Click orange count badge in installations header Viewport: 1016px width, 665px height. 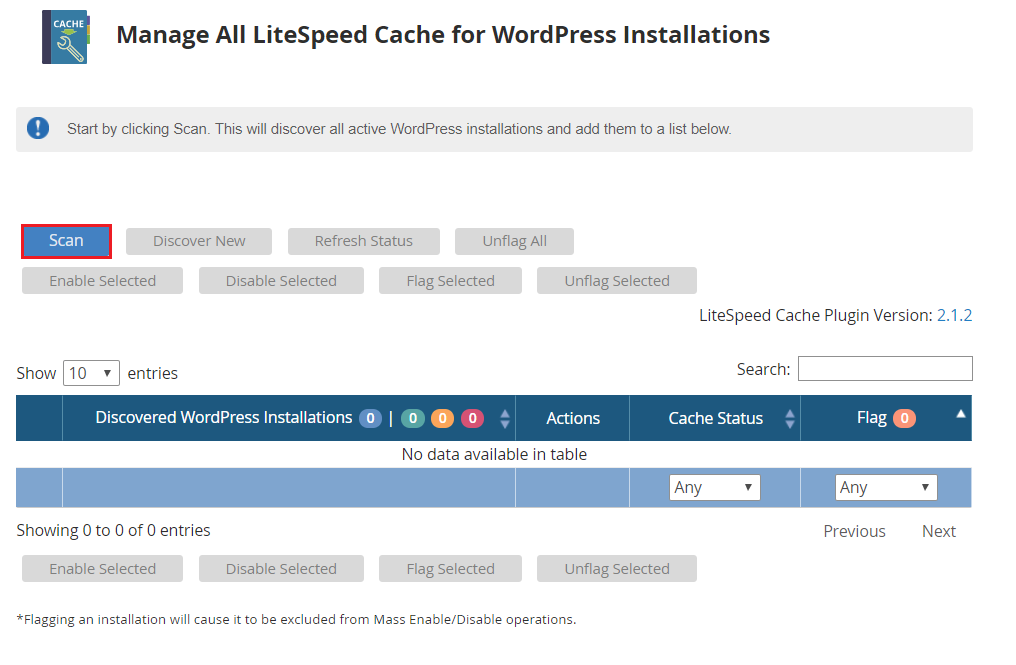coord(443,419)
